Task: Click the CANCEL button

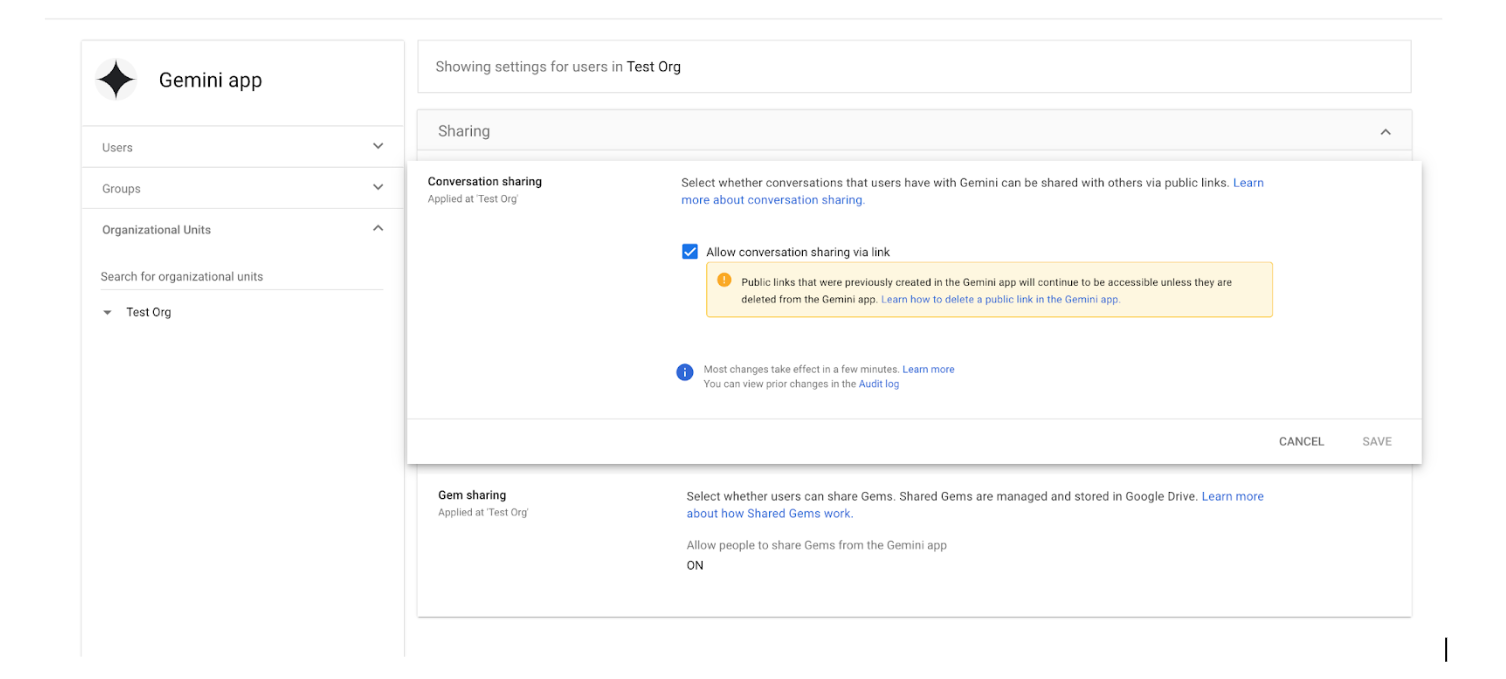Action: pos(1300,441)
